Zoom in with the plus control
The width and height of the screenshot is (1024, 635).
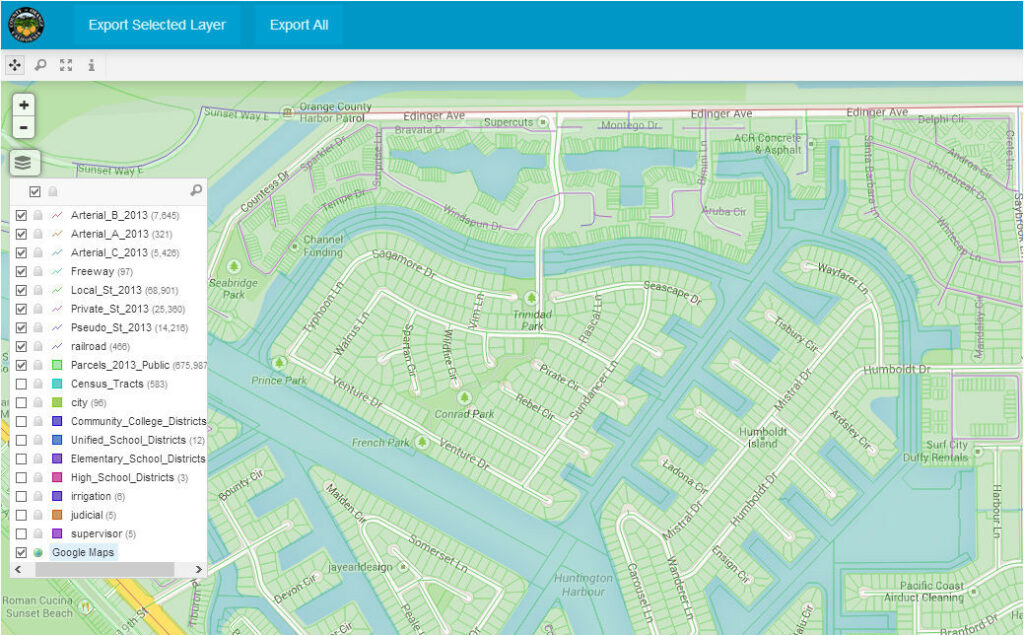[x=23, y=103]
